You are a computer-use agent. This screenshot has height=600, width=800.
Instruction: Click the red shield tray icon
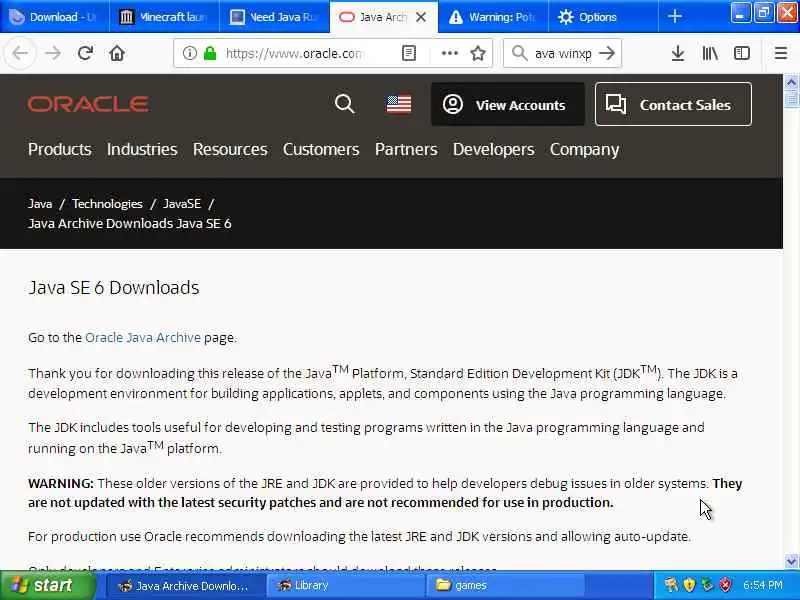[725, 585]
